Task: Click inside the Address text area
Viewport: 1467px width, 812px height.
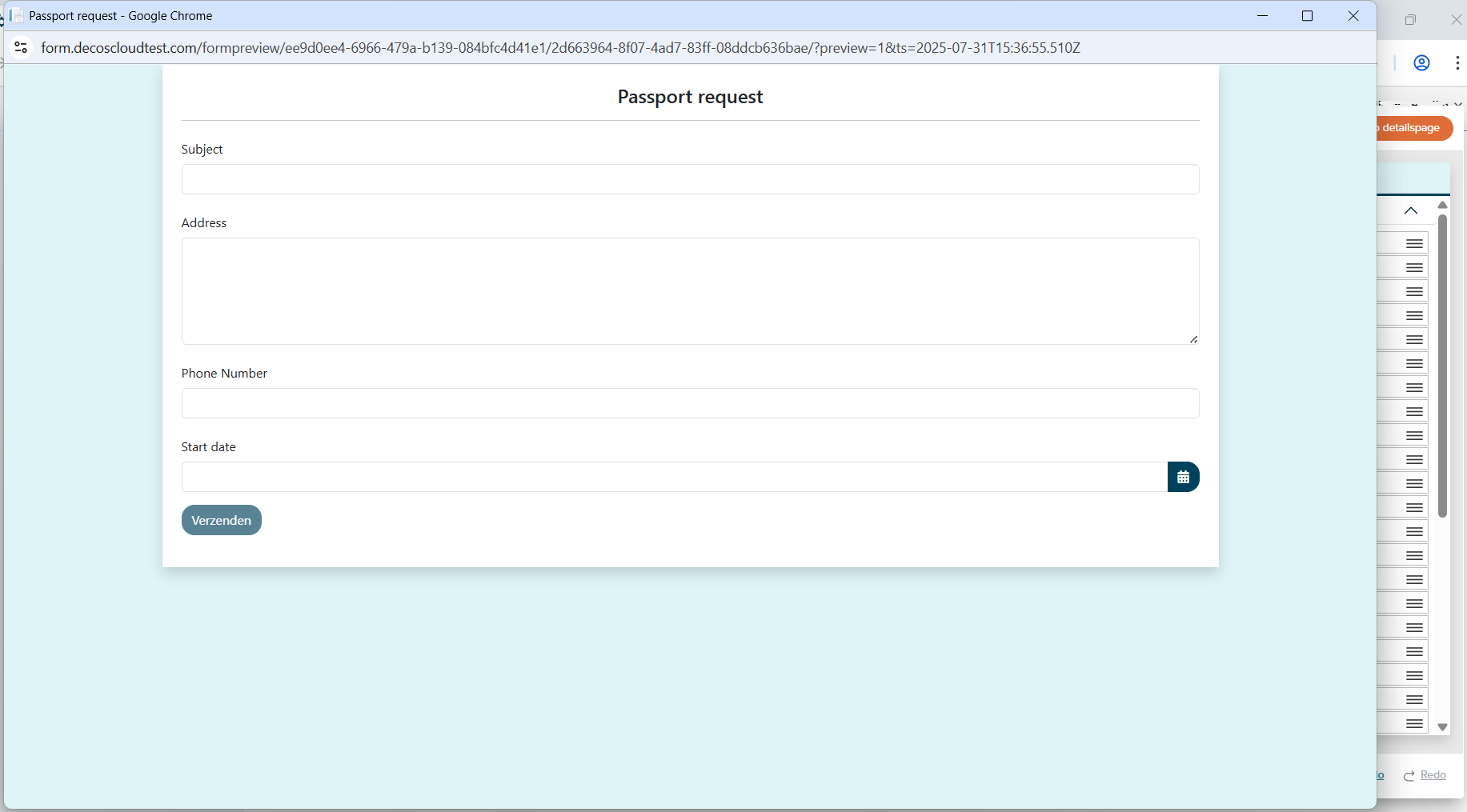Action: pyautogui.click(x=690, y=291)
